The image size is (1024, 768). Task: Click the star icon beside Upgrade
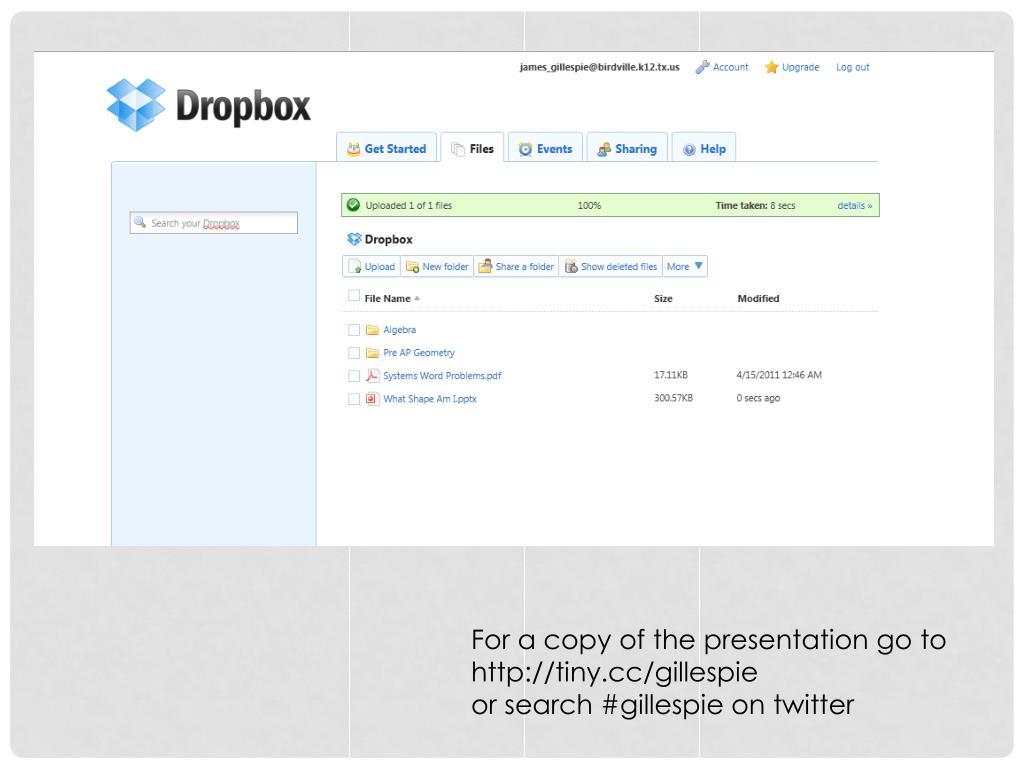tap(771, 67)
